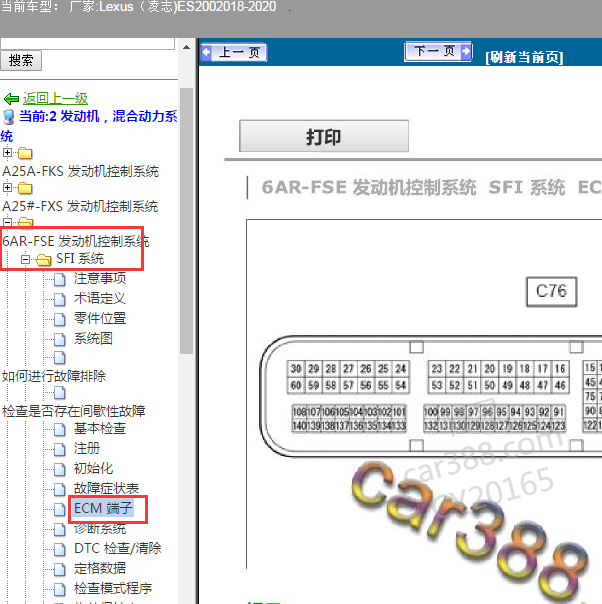Click document icon beside 检查模式程序
This screenshot has height=604, width=602.
pos(60,590)
